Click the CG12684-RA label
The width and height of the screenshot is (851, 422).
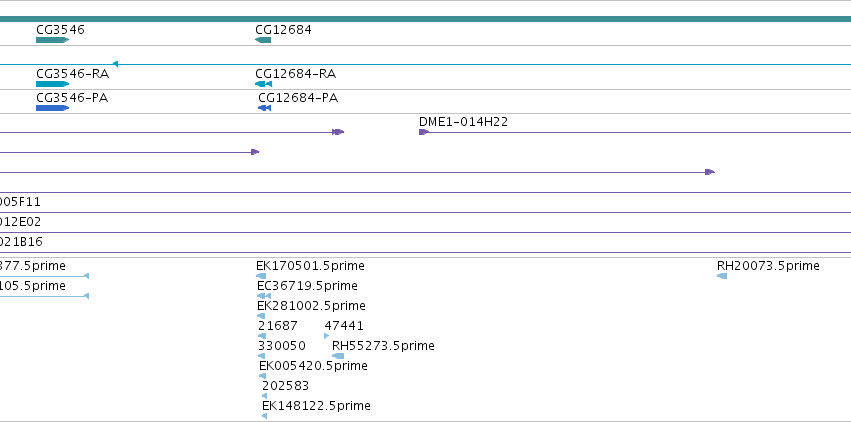pyautogui.click(x=296, y=74)
